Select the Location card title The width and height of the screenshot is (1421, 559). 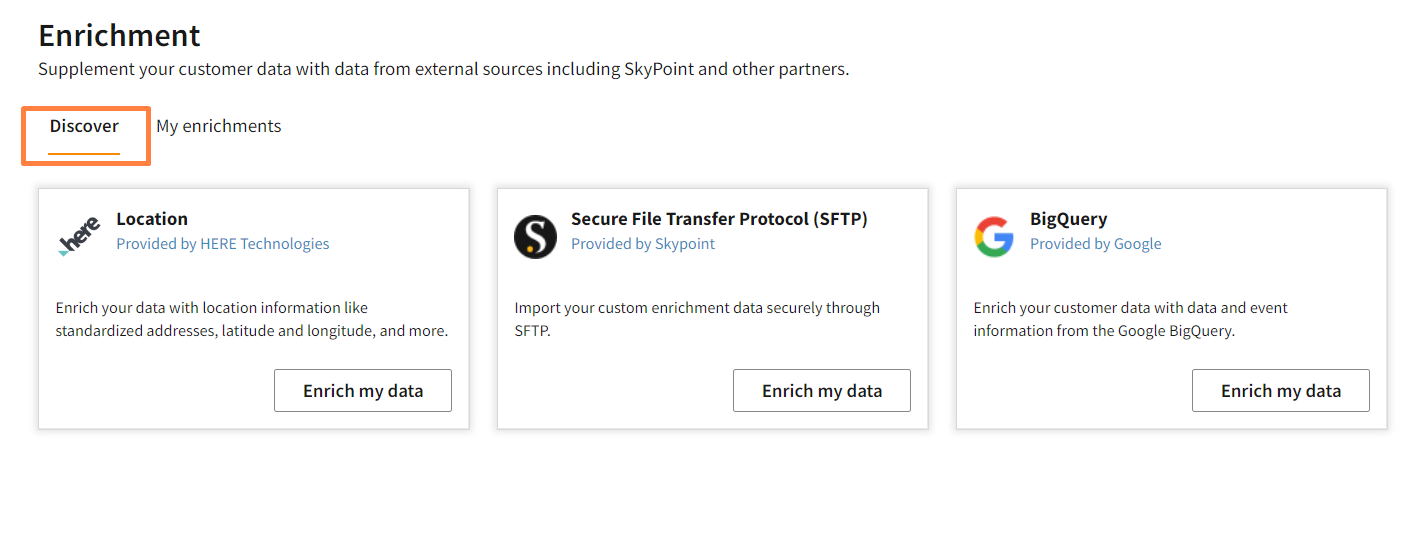click(x=152, y=219)
